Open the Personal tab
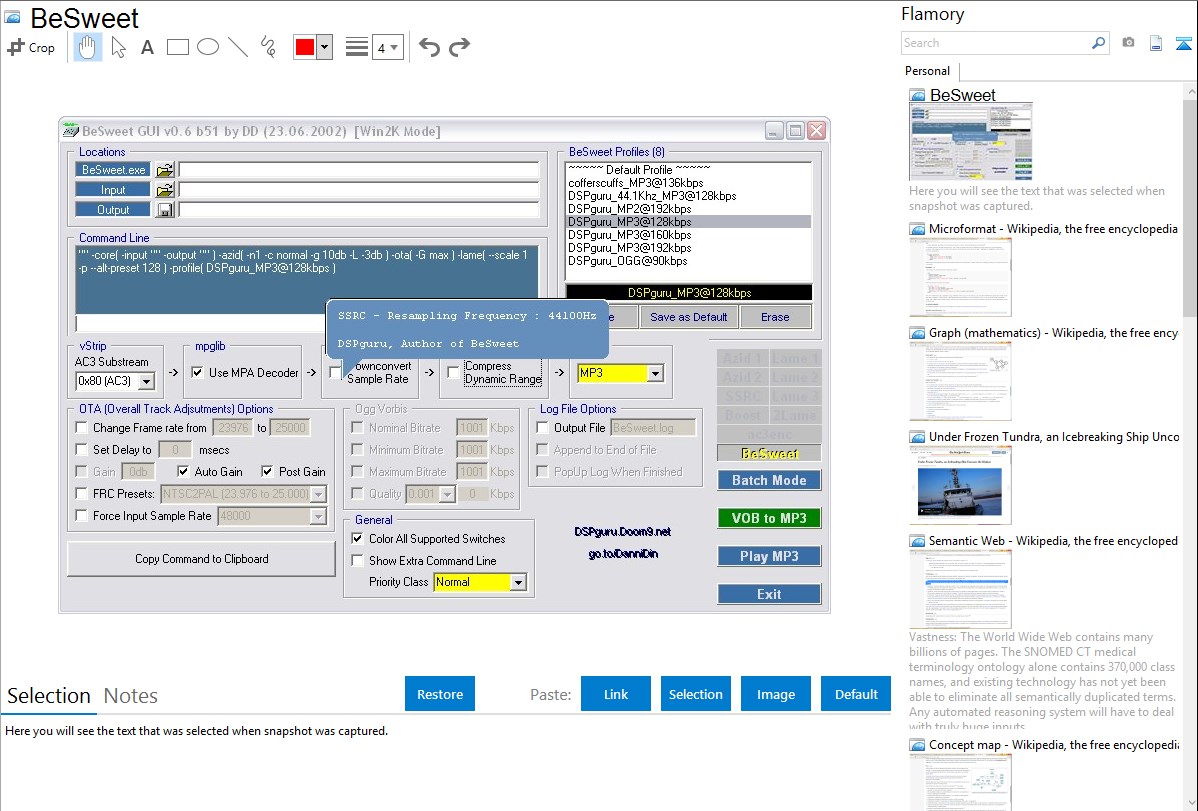Viewport: 1198px width, 811px height. [928, 71]
